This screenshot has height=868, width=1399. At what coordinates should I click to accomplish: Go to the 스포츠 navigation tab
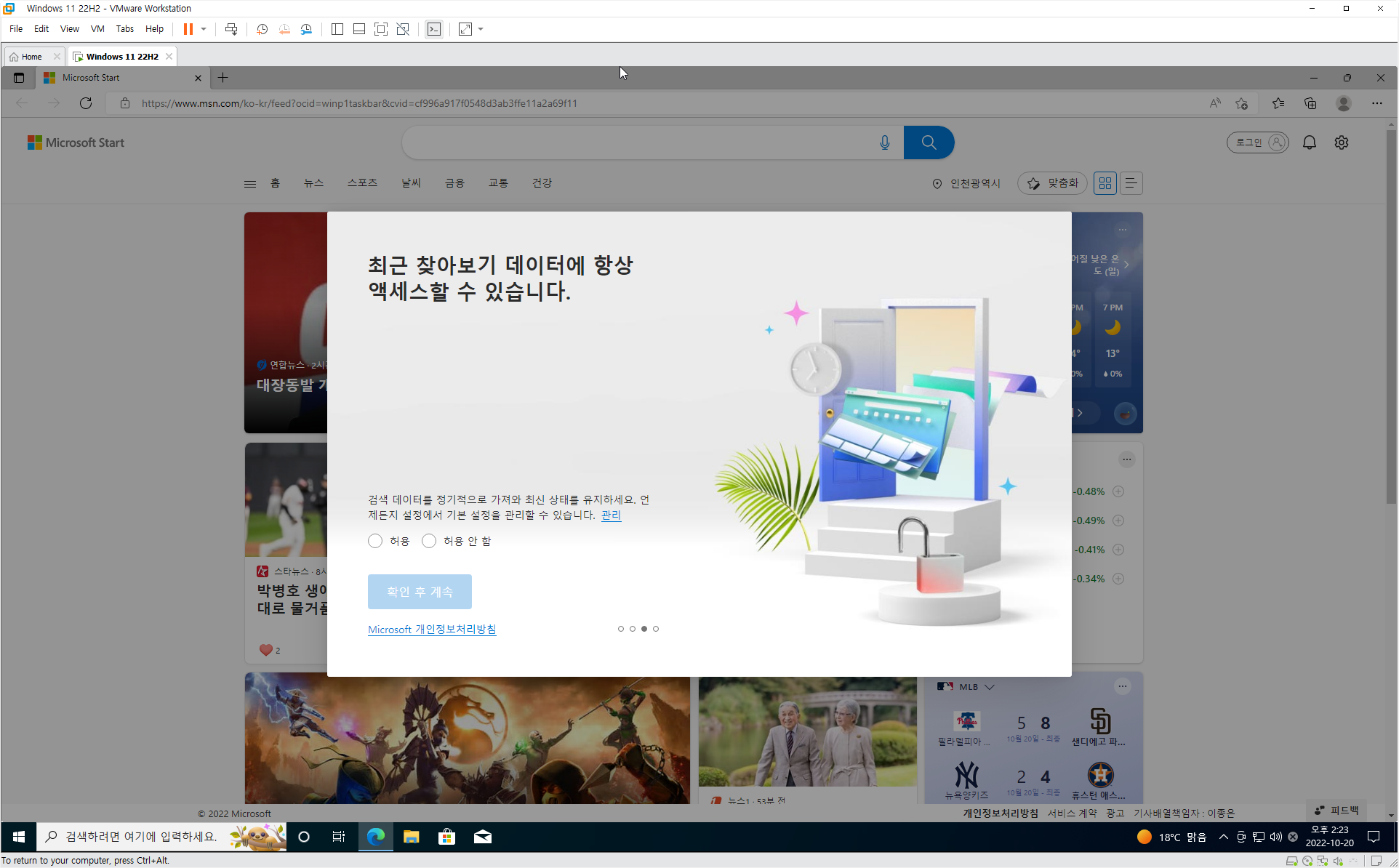[361, 183]
